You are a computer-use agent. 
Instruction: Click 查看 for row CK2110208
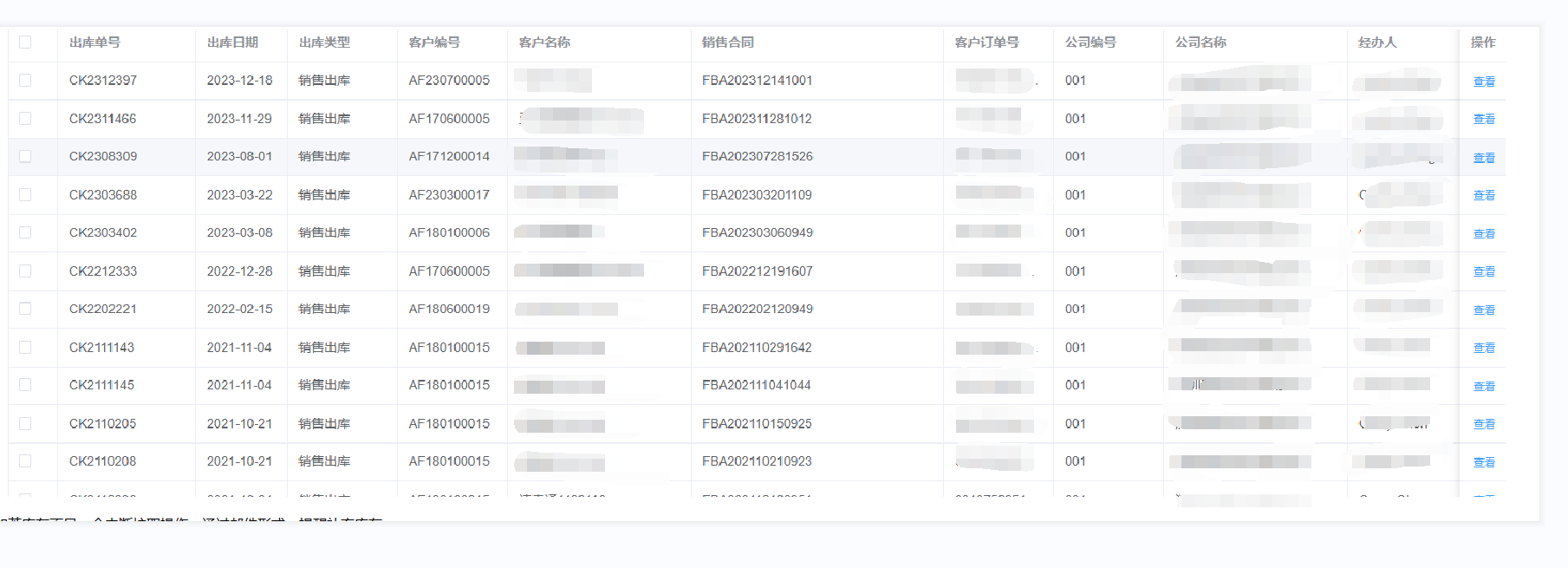(x=1484, y=462)
